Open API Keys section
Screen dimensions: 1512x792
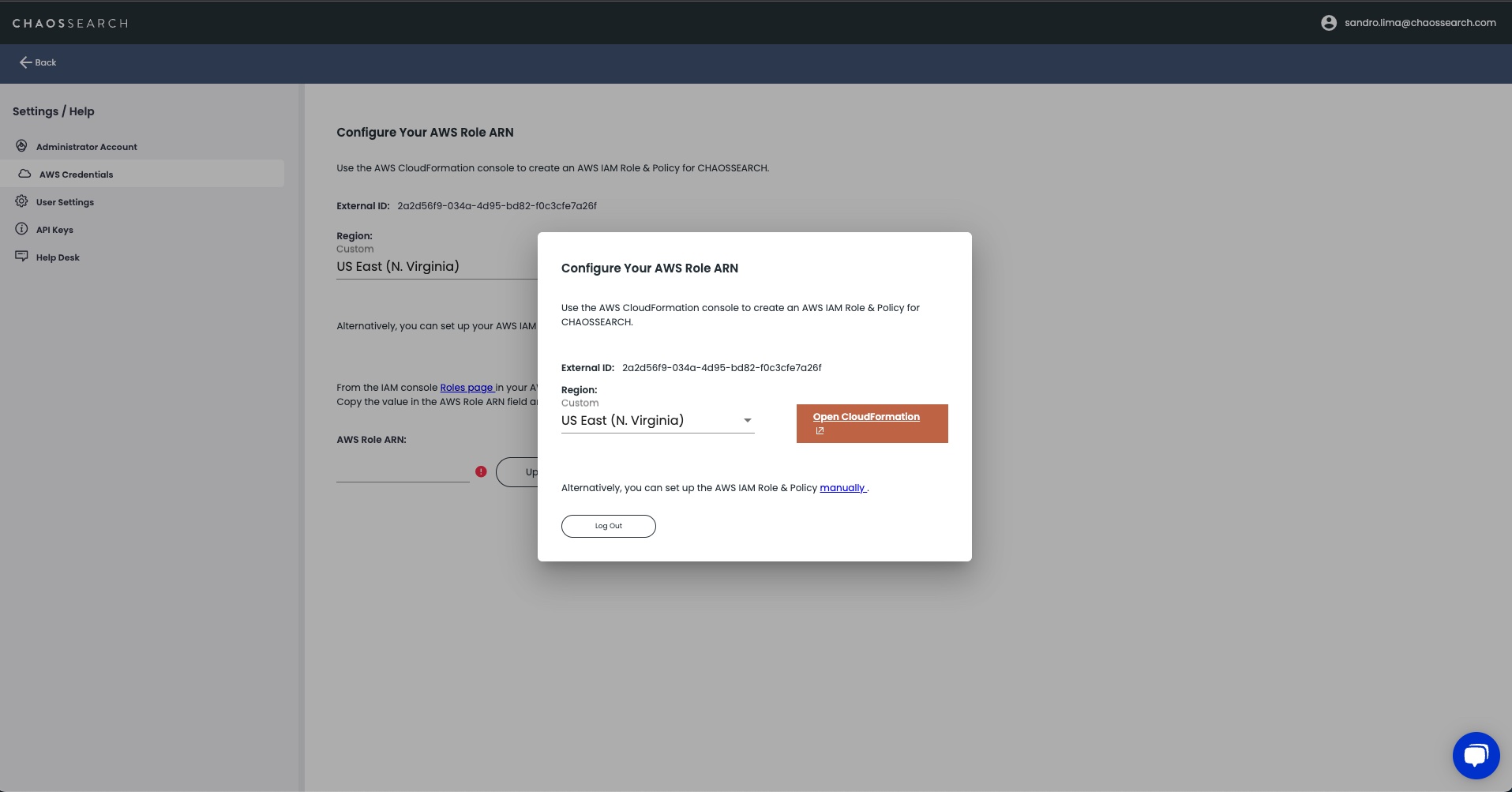(x=54, y=230)
